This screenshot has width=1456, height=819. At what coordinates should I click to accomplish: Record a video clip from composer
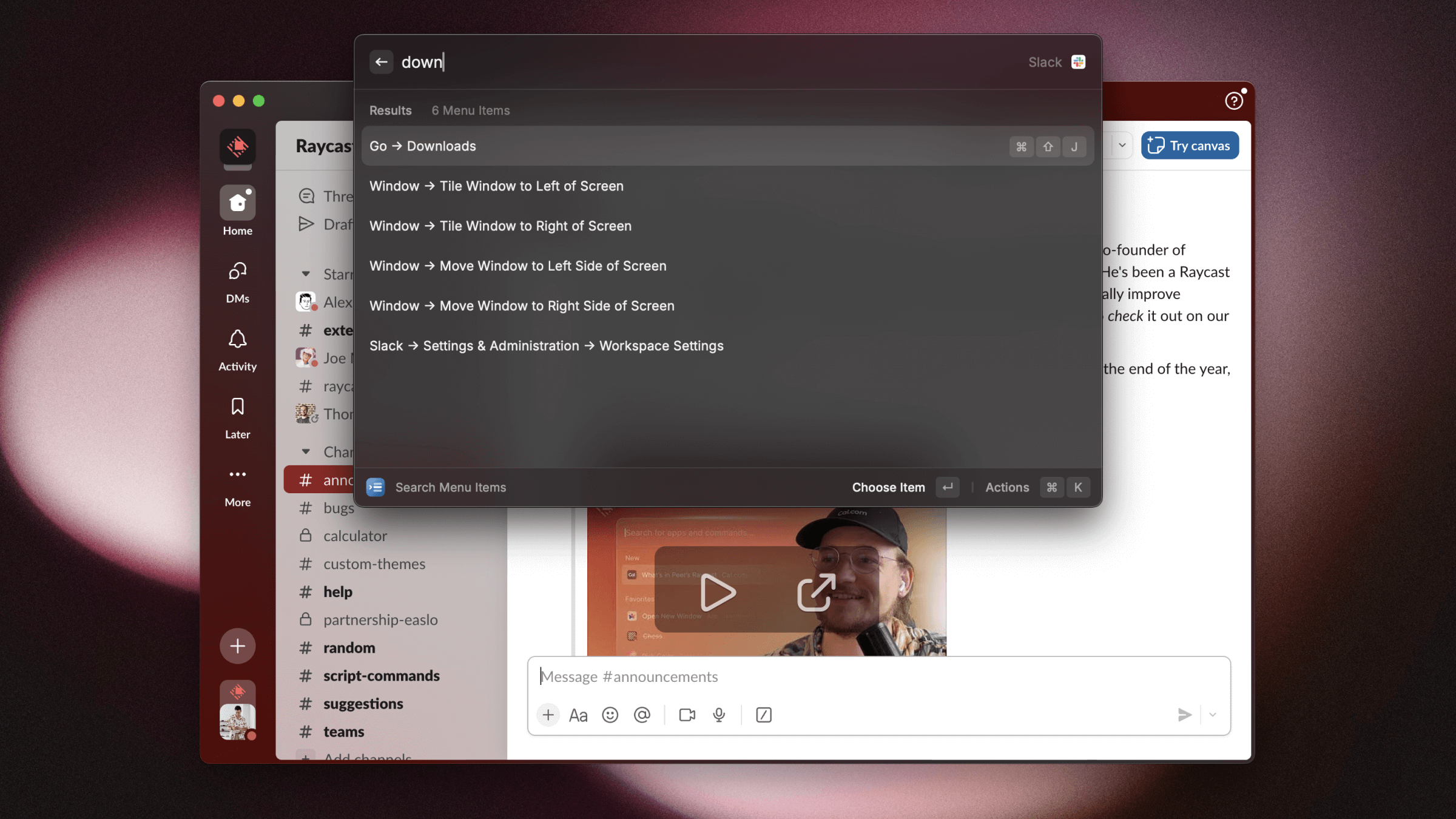click(687, 715)
